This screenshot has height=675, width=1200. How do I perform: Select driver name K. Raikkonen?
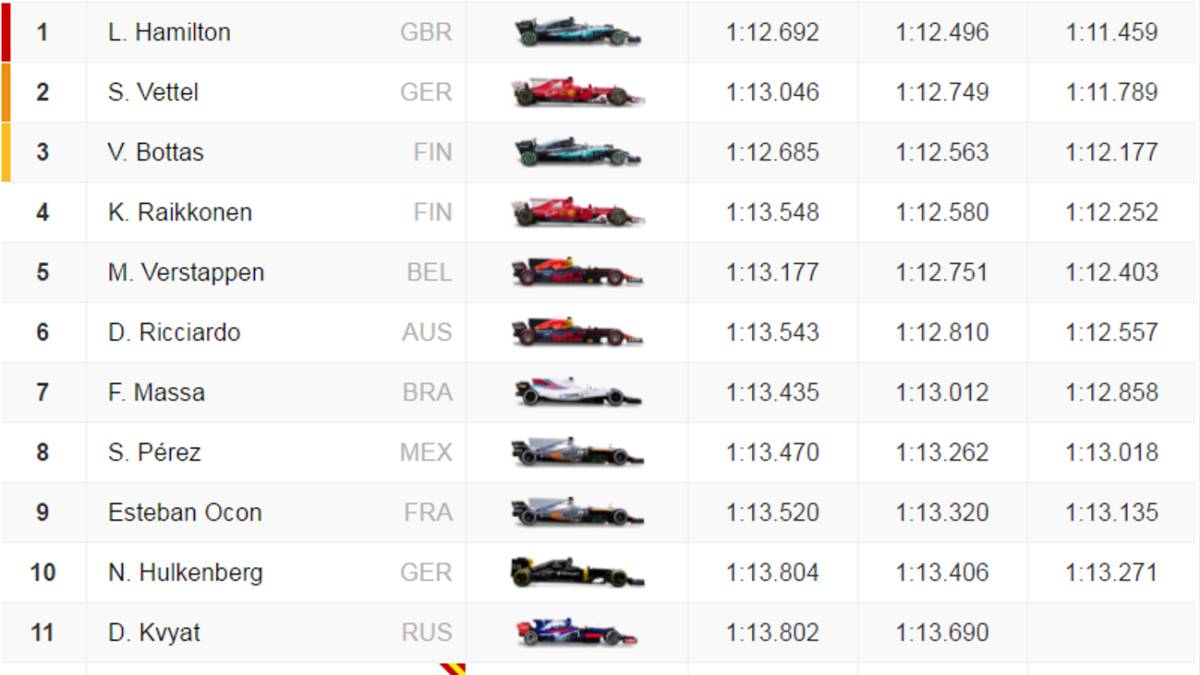pyautogui.click(x=180, y=212)
